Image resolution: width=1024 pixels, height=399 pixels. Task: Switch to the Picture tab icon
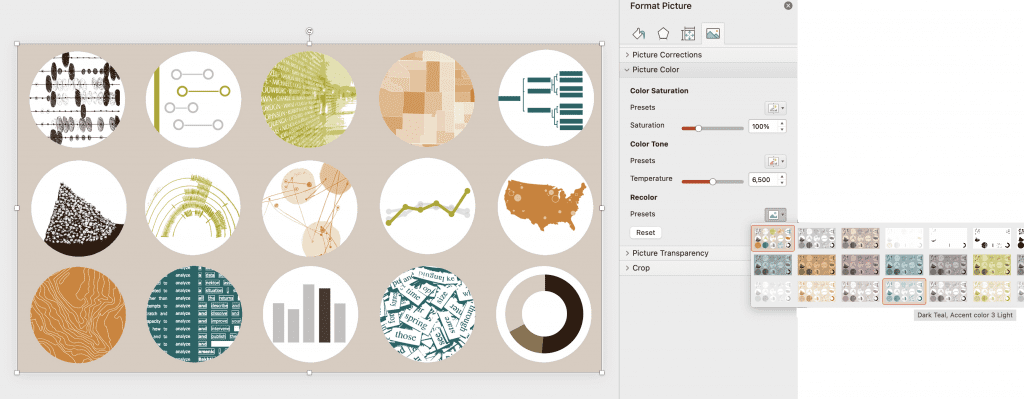(712, 33)
